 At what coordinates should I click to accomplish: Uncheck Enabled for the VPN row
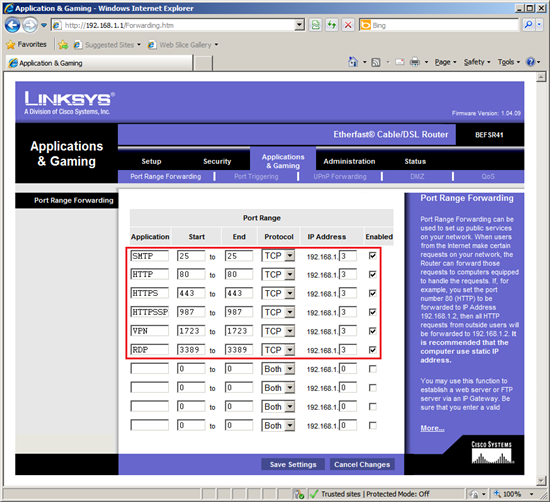[x=373, y=331]
